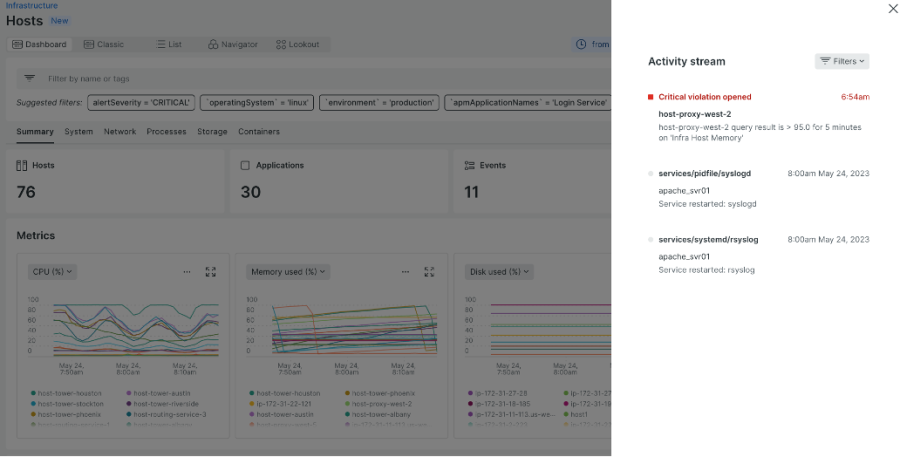Open the CPU (%) metric dropdown

point(54,272)
